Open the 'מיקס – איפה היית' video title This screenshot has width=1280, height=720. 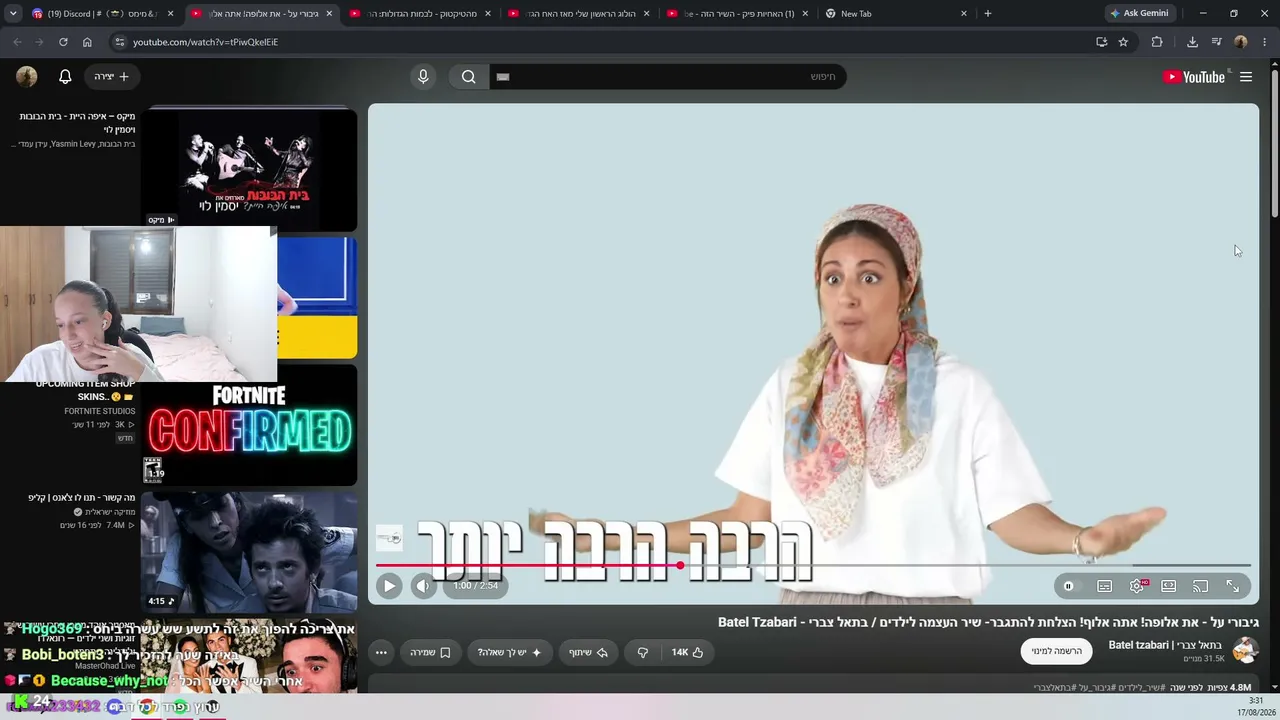coord(77,123)
